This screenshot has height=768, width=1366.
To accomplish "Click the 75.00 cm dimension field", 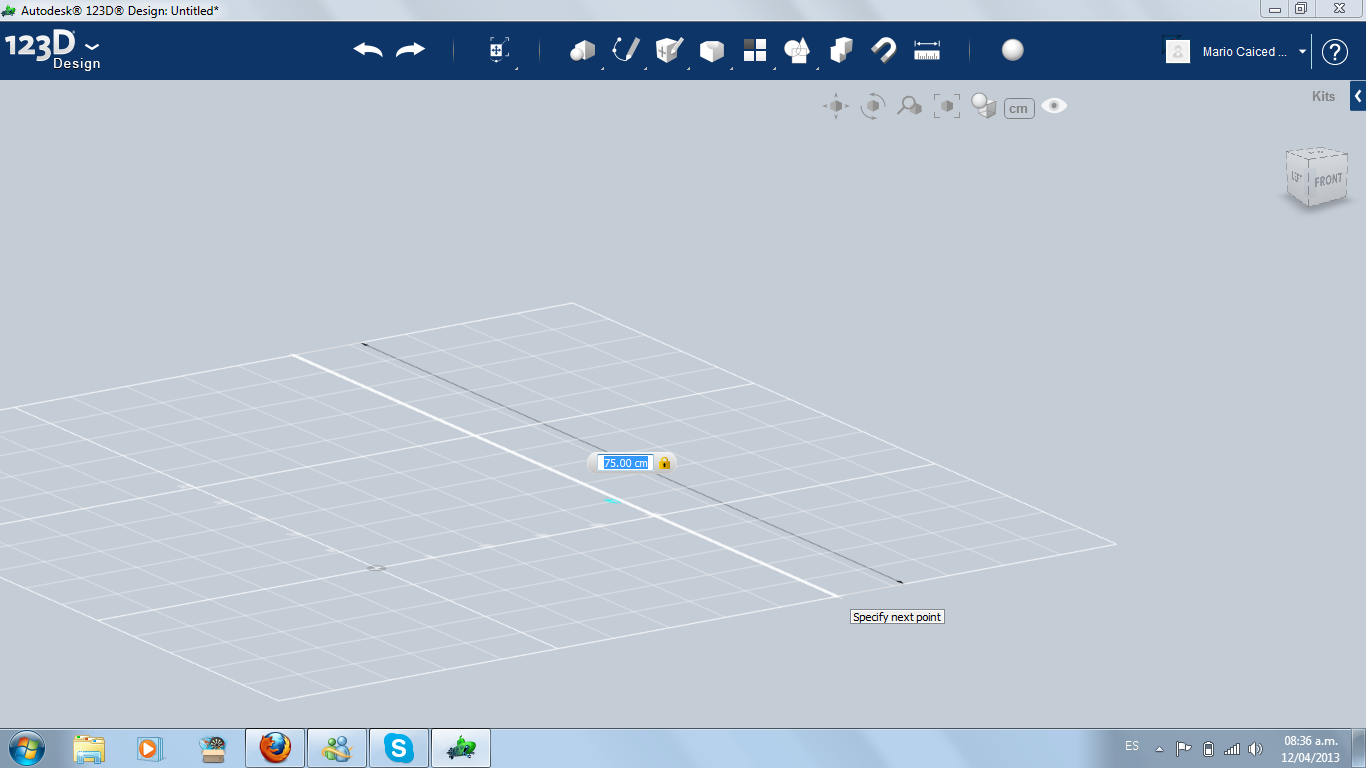I will 625,463.
